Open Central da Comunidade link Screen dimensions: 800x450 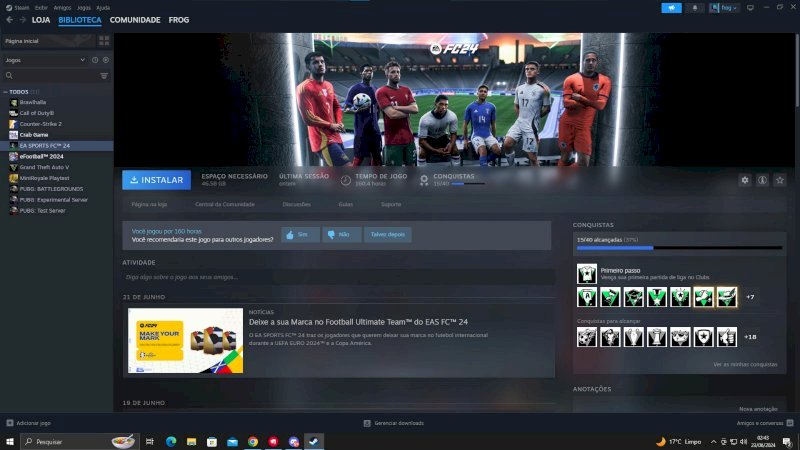tap(224, 204)
